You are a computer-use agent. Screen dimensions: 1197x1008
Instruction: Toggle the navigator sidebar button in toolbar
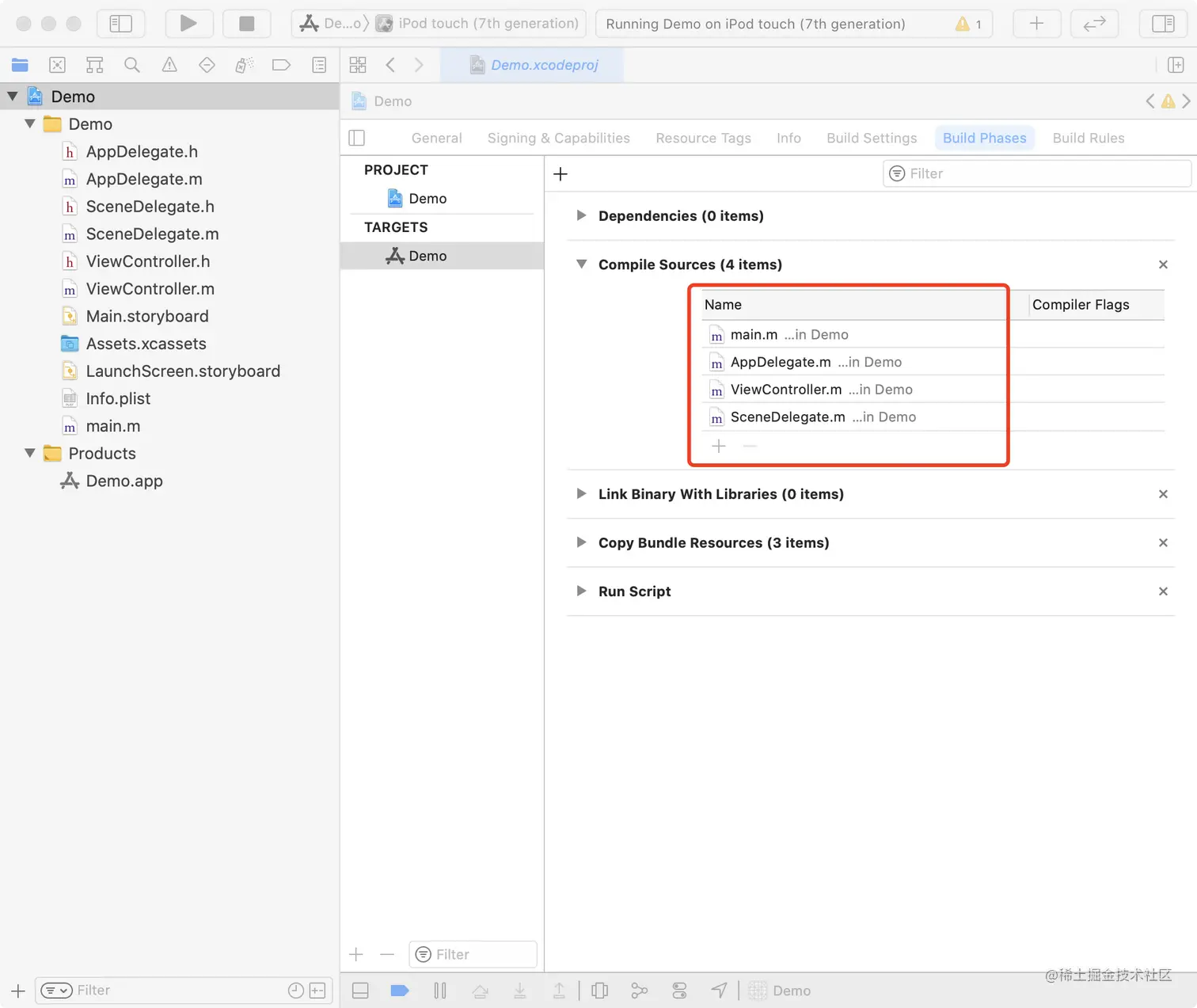point(121,24)
